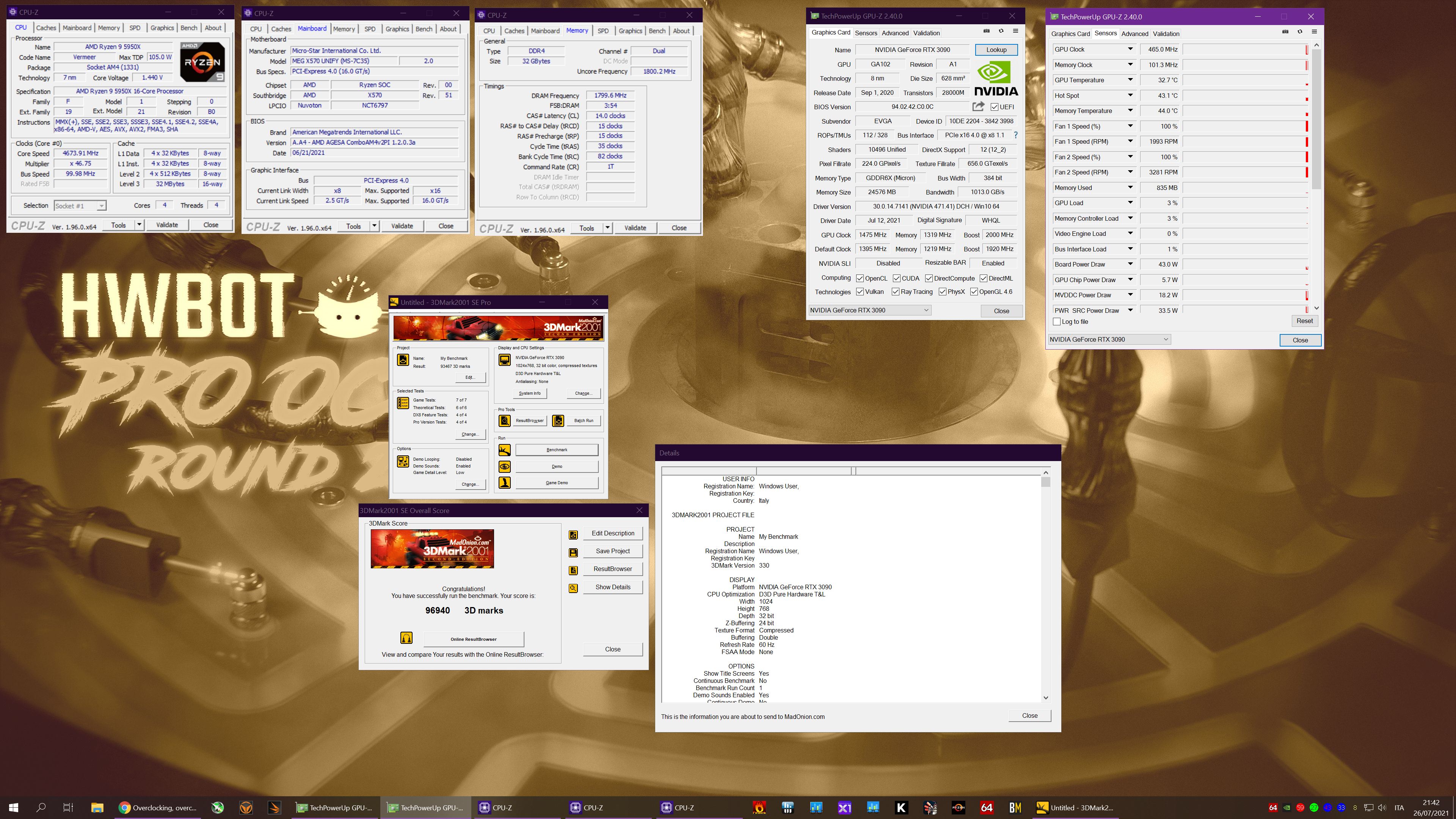Viewport: 1456px width, 819px height.
Task: Click the Reset button in GPU-Z Sensors
Action: click(x=1304, y=320)
